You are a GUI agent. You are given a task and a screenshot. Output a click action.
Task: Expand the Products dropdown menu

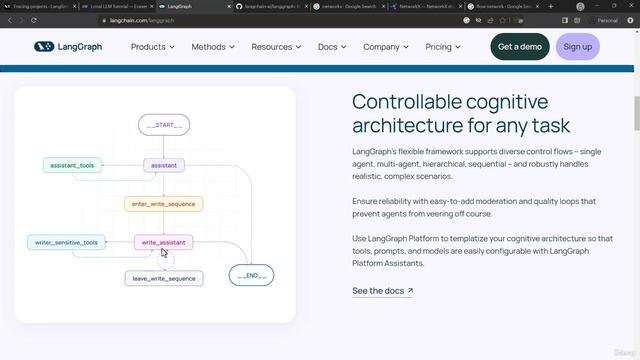point(153,47)
